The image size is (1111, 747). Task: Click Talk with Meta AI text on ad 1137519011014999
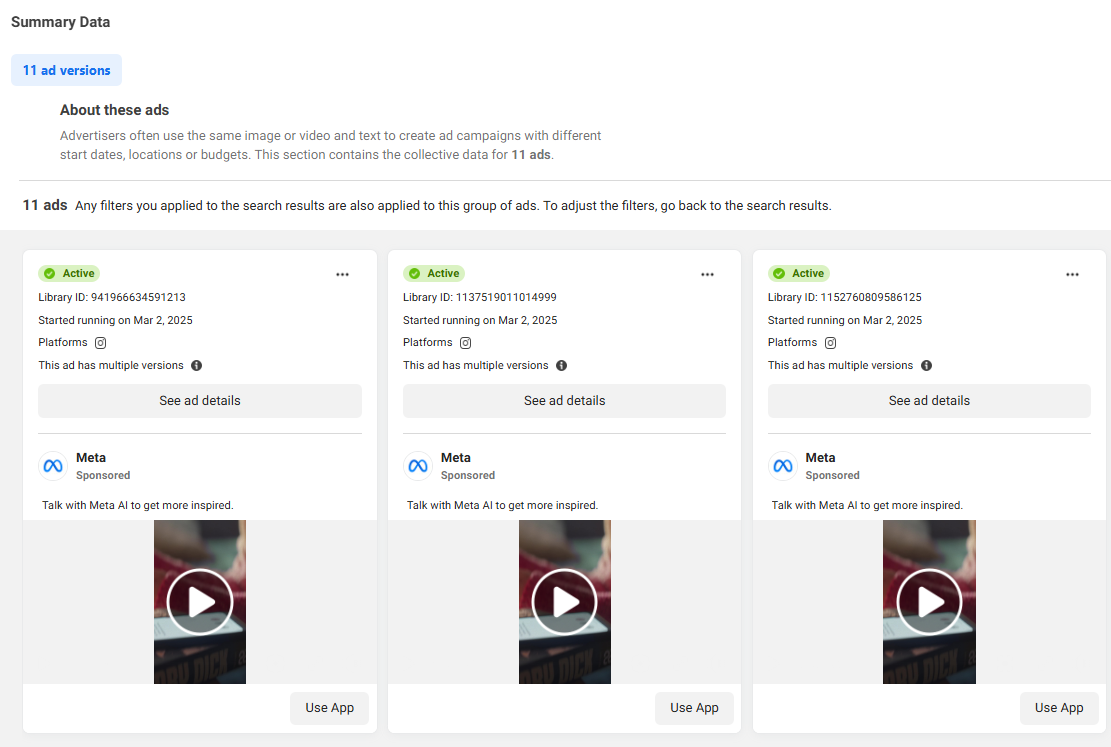tap(502, 505)
